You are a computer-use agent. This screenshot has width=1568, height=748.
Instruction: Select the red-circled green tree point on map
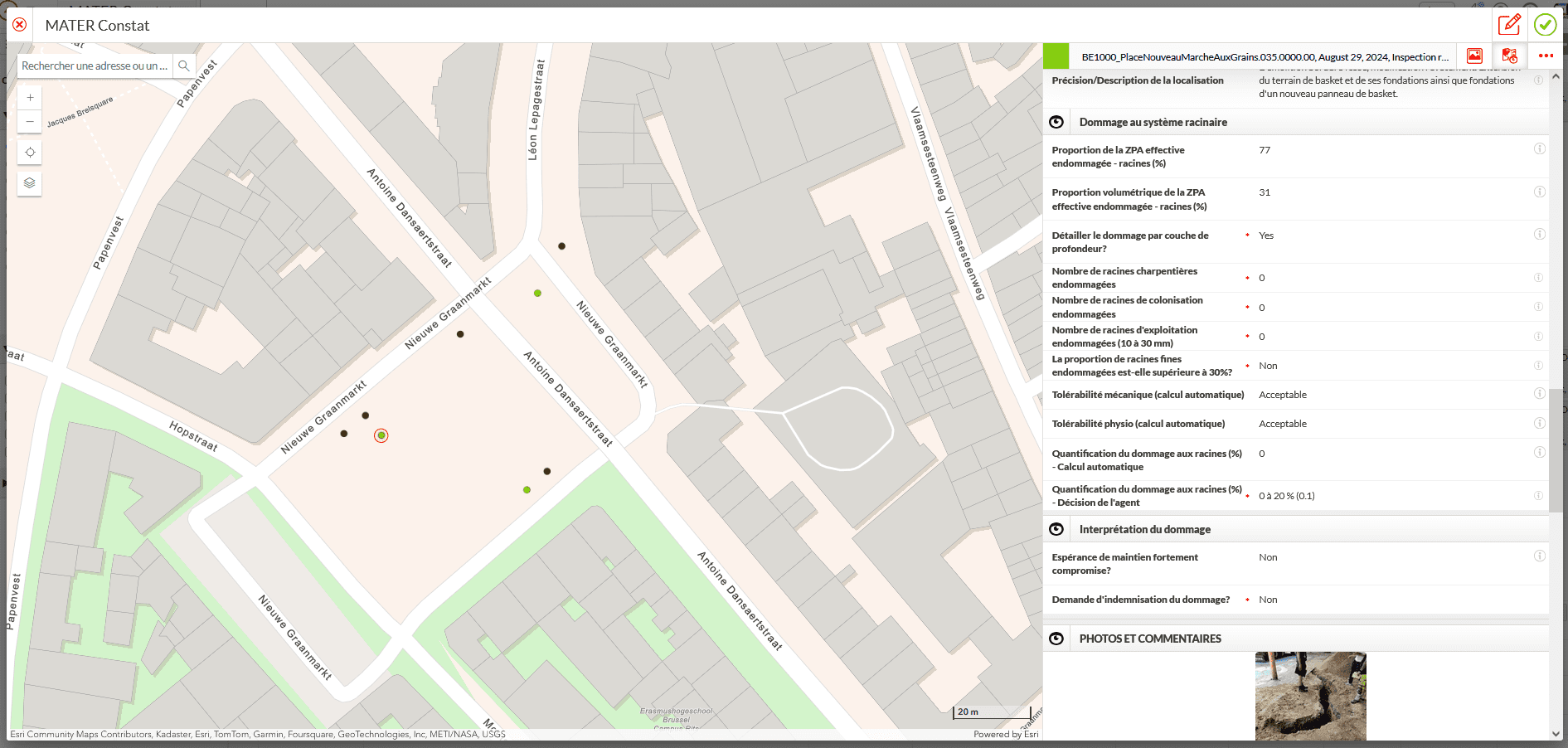pos(381,435)
